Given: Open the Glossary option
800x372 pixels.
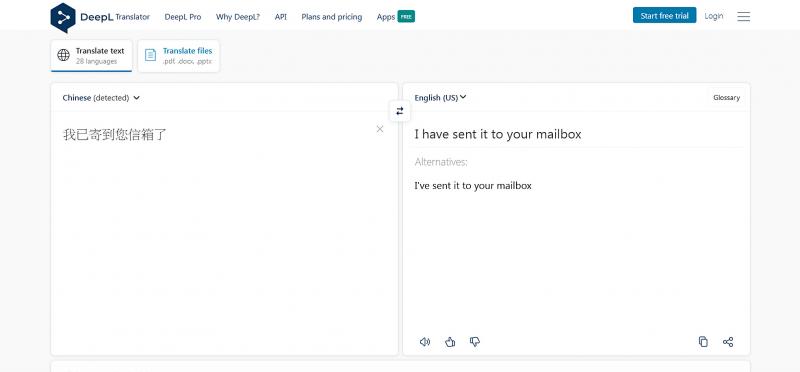Looking at the screenshot, I should click(727, 97).
